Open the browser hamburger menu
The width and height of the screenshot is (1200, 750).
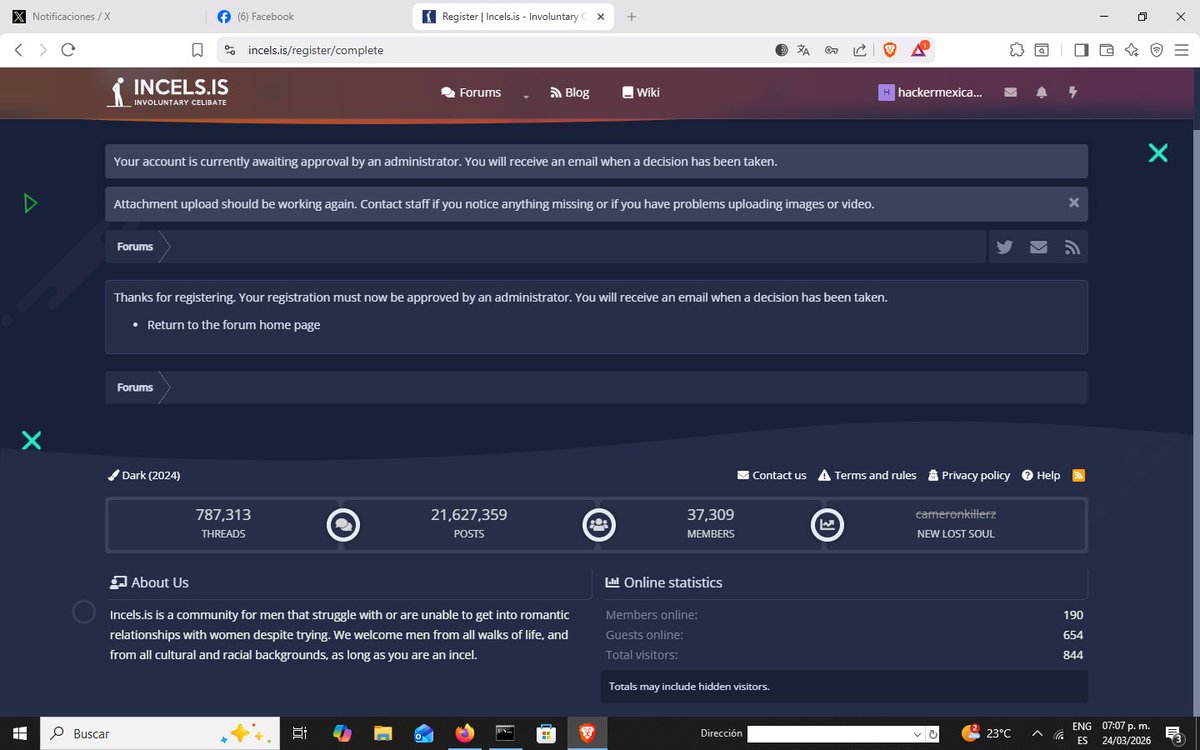coord(1181,50)
